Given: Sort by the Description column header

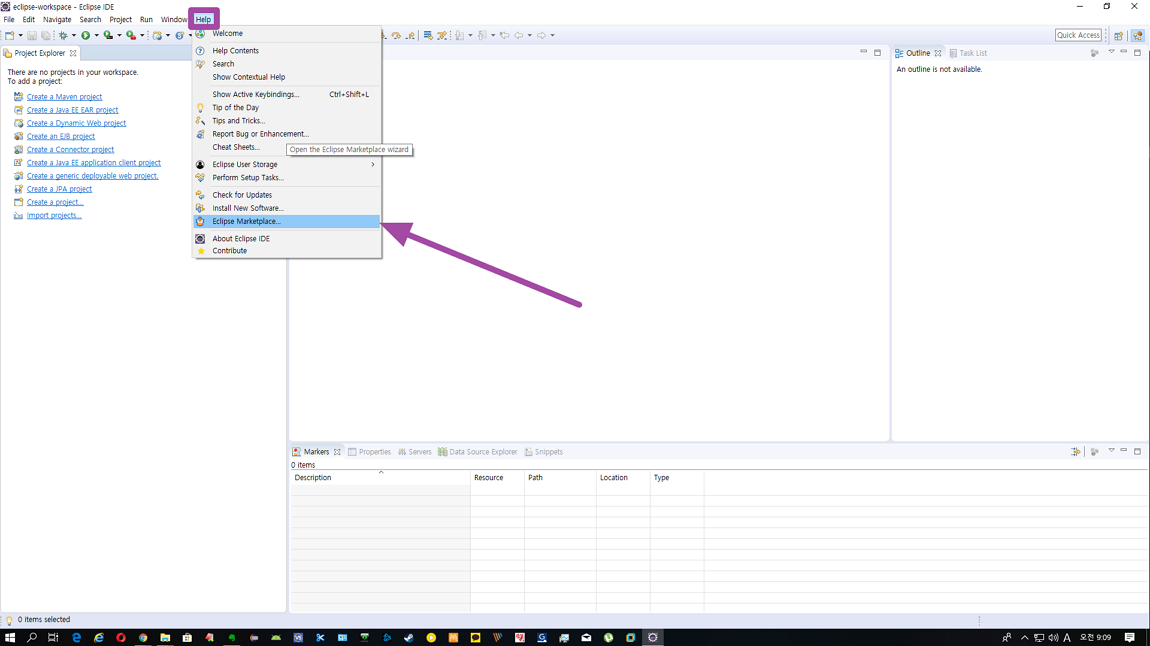Looking at the screenshot, I should [381, 477].
